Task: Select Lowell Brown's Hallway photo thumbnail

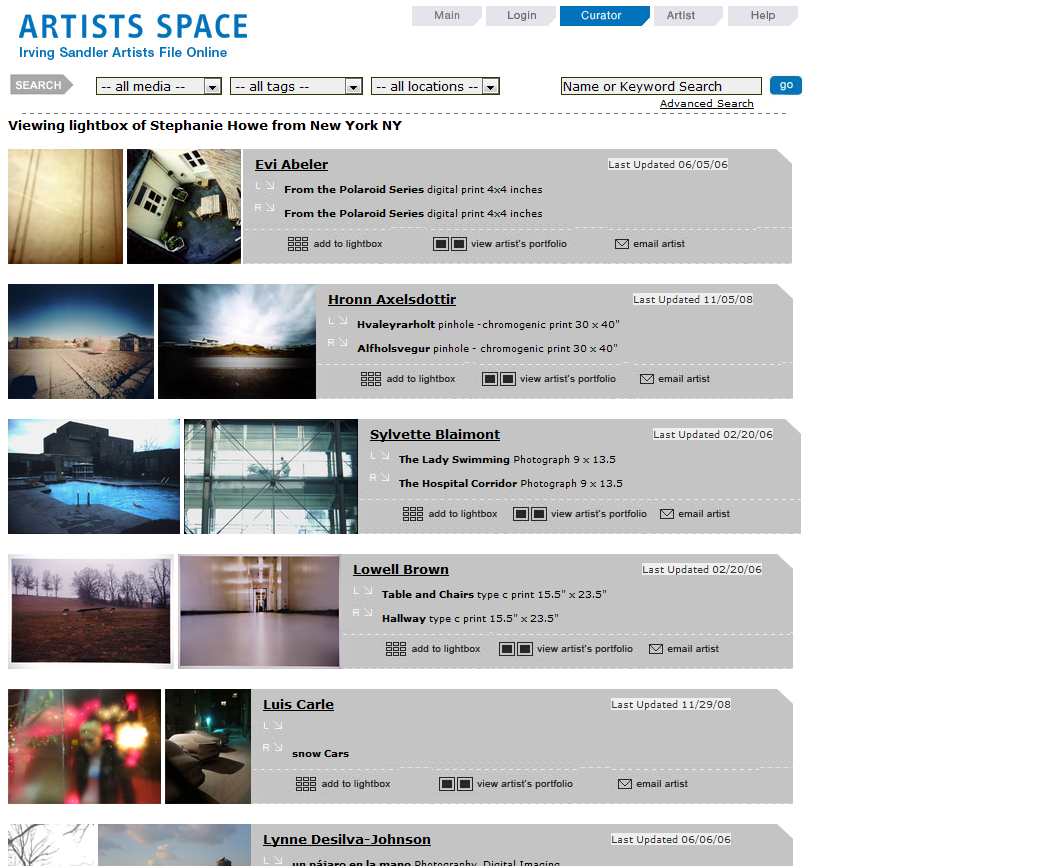Action: coord(260,611)
